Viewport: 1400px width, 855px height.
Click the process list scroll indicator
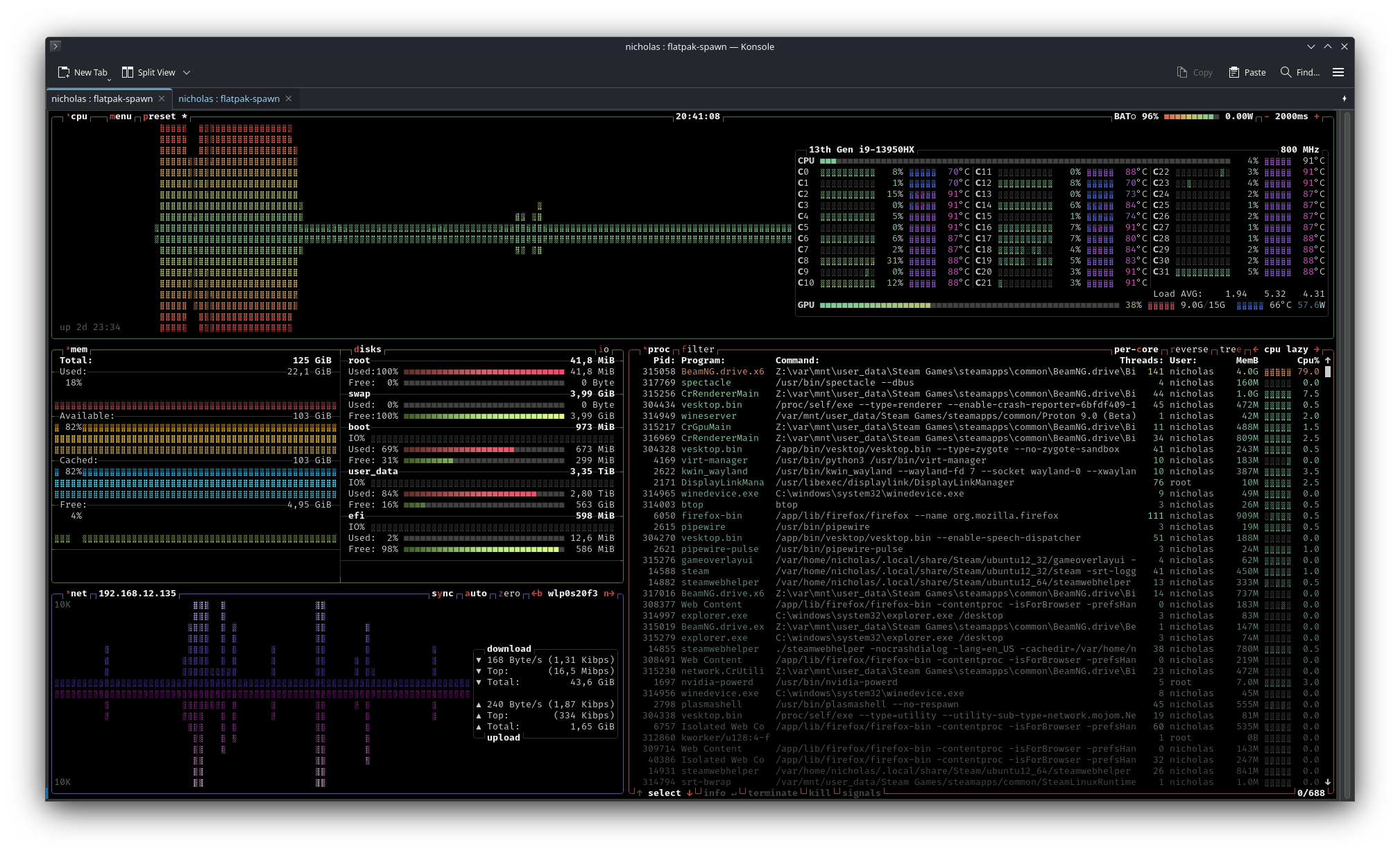click(1328, 372)
